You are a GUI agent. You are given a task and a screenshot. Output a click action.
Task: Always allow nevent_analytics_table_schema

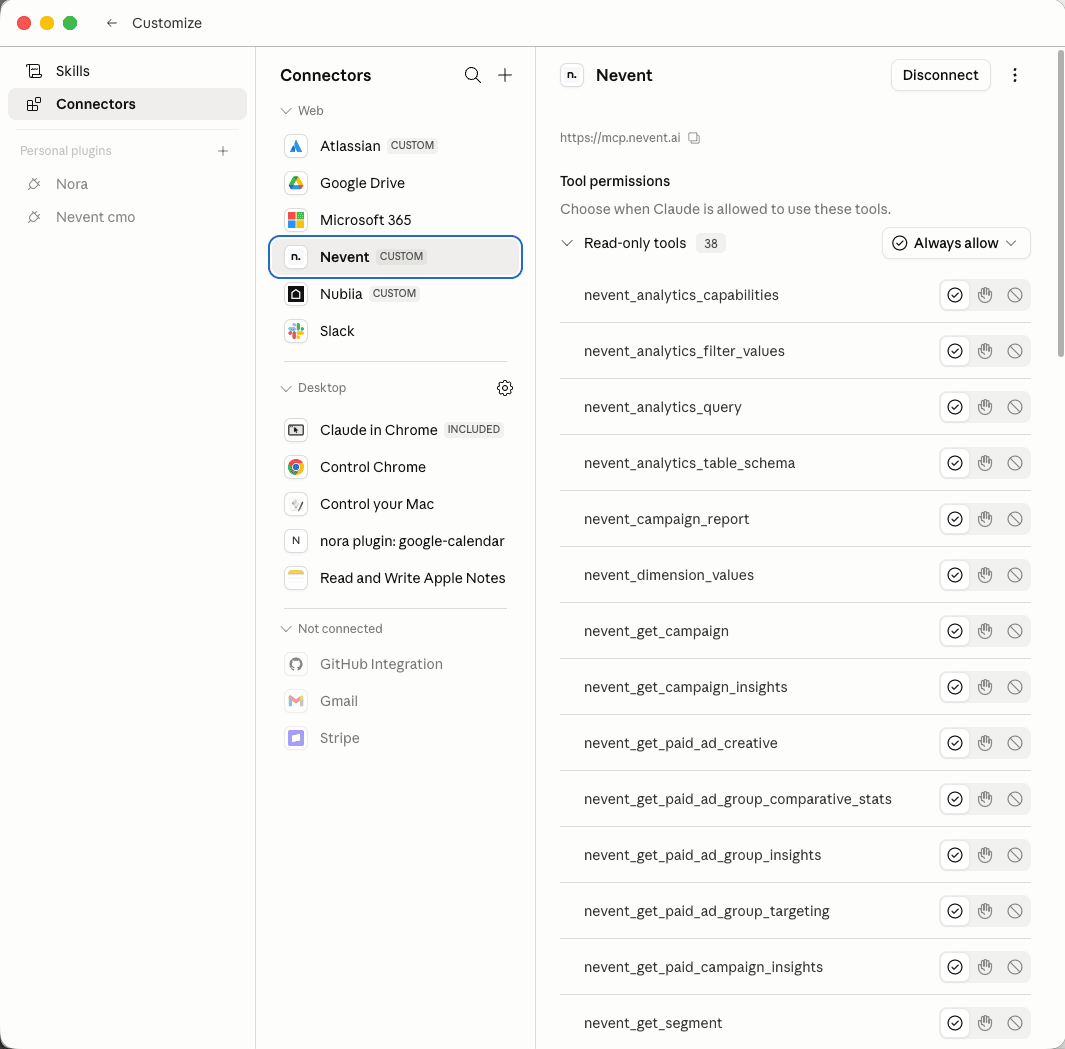tap(955, 463)
